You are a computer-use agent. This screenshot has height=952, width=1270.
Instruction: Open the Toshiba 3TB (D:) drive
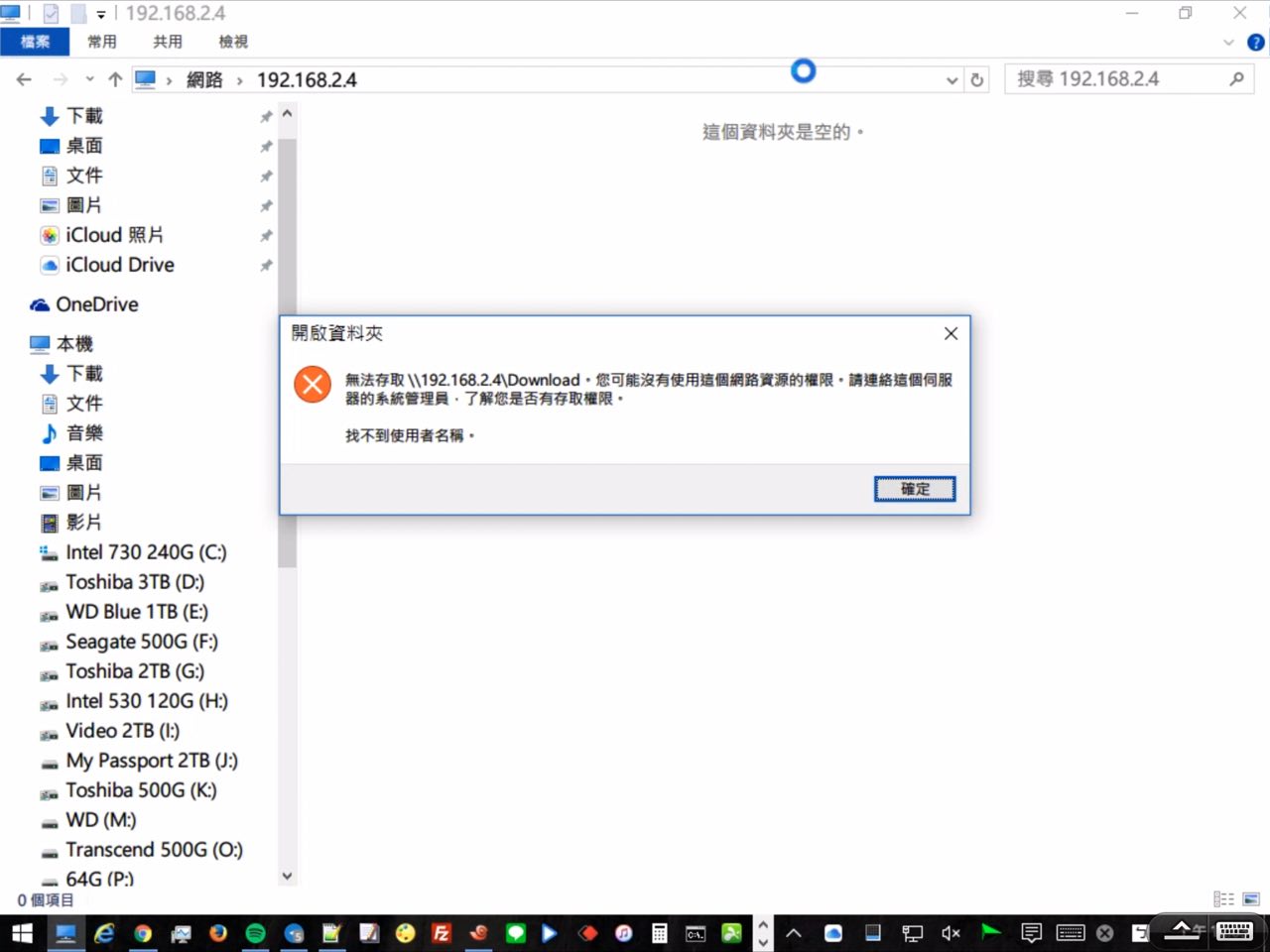[135, 582]
